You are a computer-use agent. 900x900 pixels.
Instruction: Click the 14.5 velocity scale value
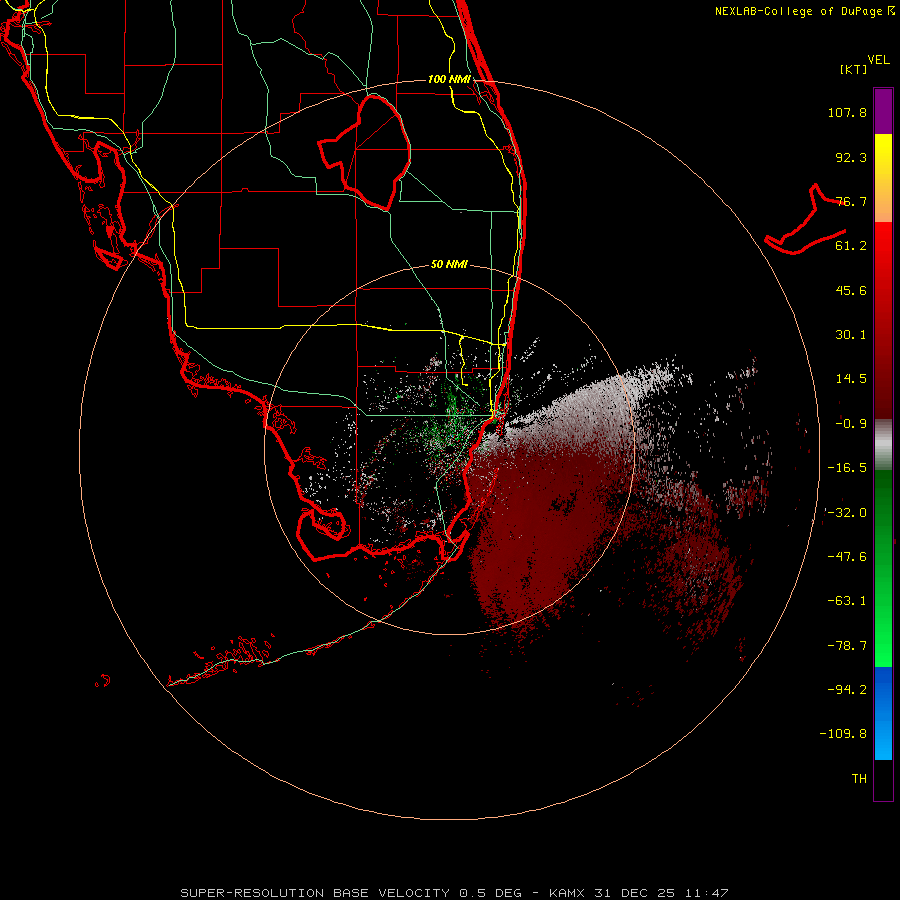851,379
